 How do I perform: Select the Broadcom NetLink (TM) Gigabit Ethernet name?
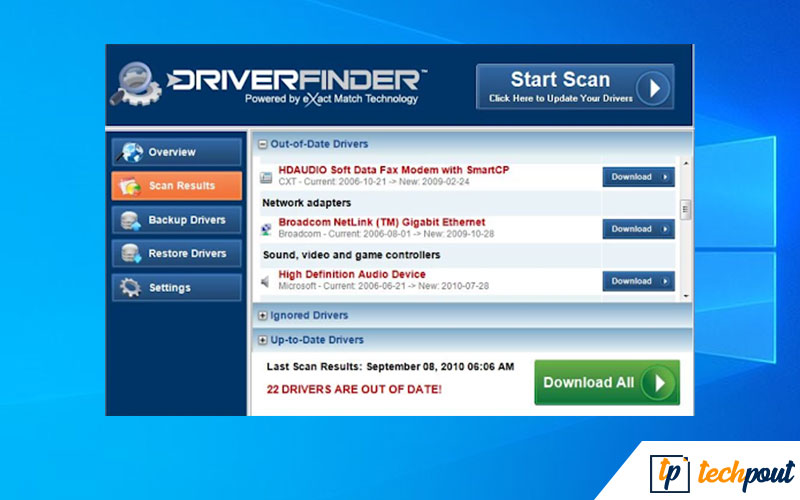pos(382,222)
